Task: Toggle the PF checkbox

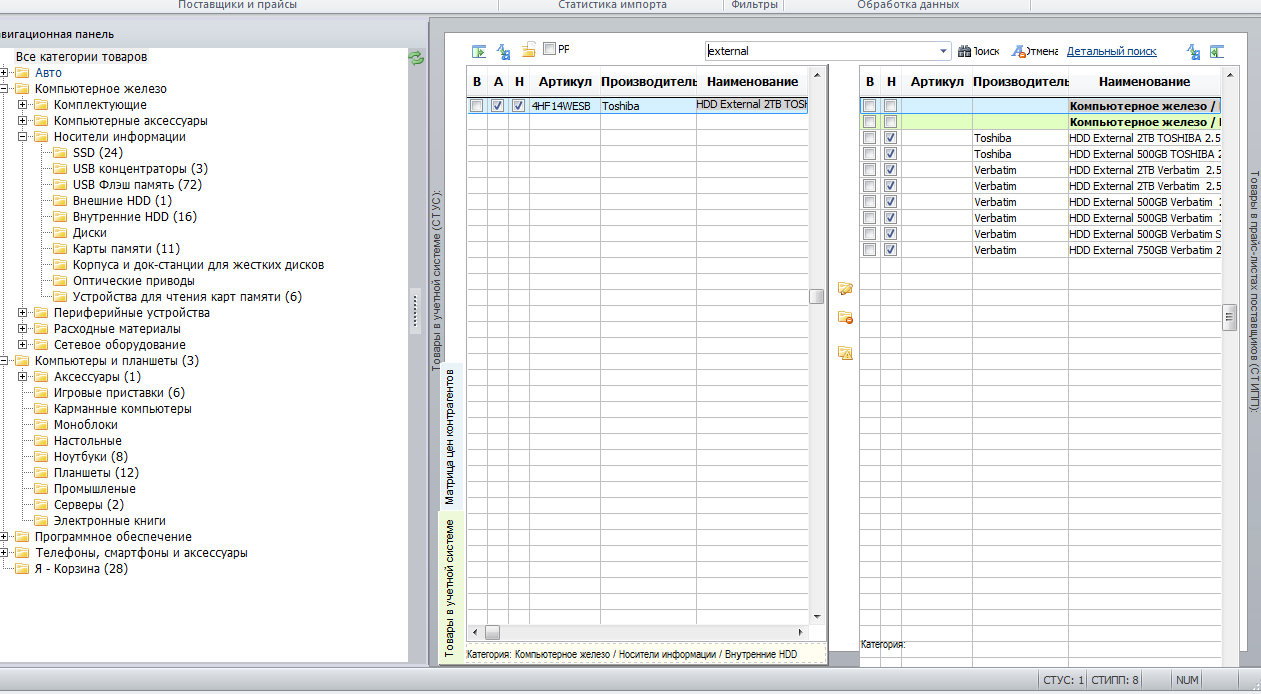Action: click(549, 48)
